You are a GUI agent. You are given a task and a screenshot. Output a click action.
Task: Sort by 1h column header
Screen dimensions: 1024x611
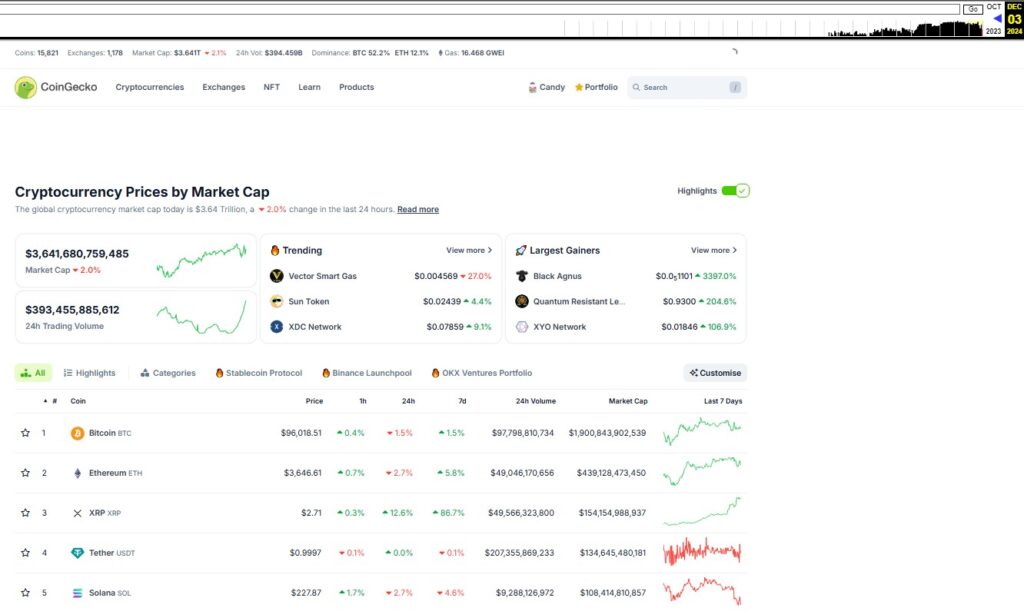[362, 401]
